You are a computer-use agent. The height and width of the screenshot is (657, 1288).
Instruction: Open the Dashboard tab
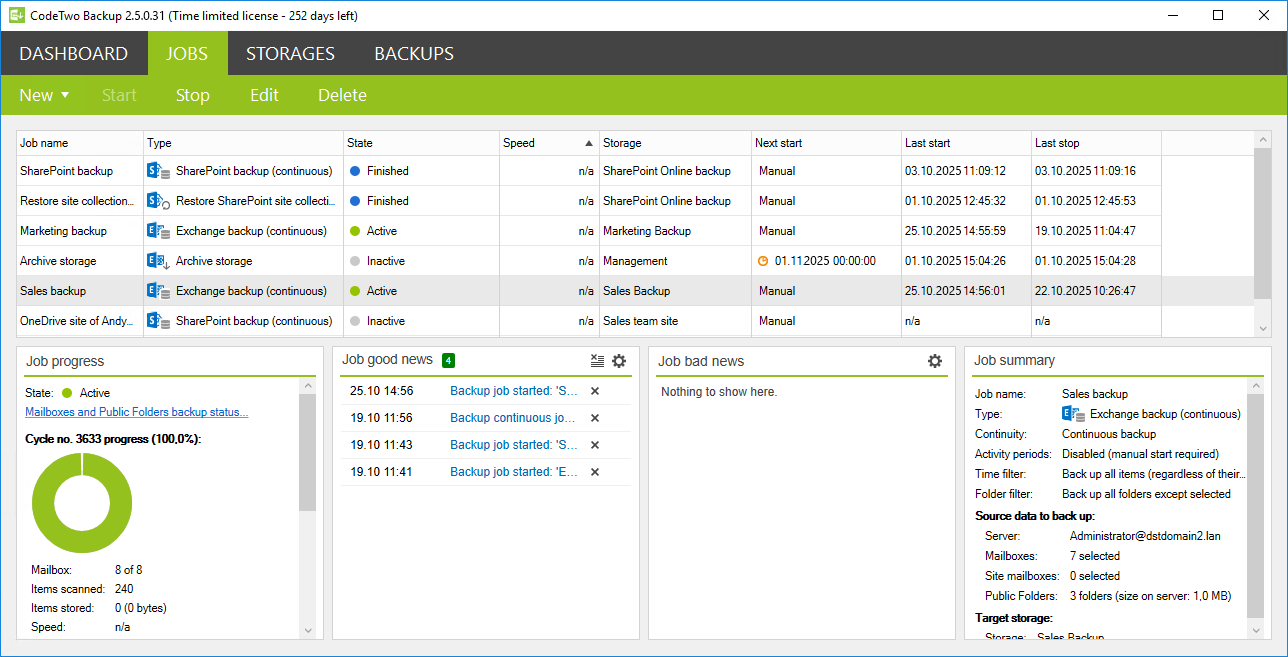pos(74,54)
